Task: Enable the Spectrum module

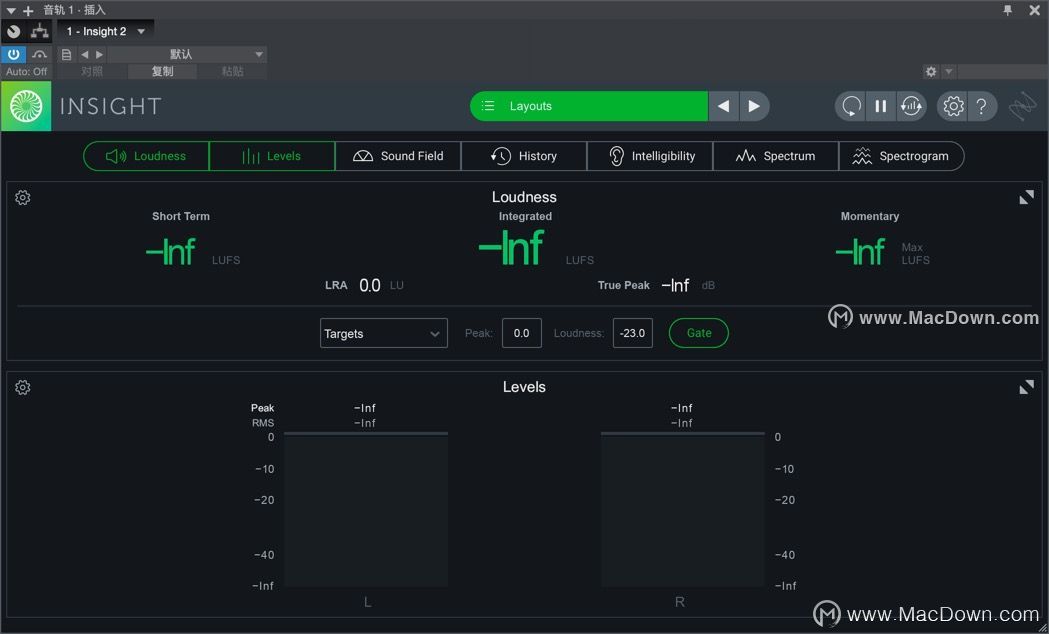Action: coord(775,156)
